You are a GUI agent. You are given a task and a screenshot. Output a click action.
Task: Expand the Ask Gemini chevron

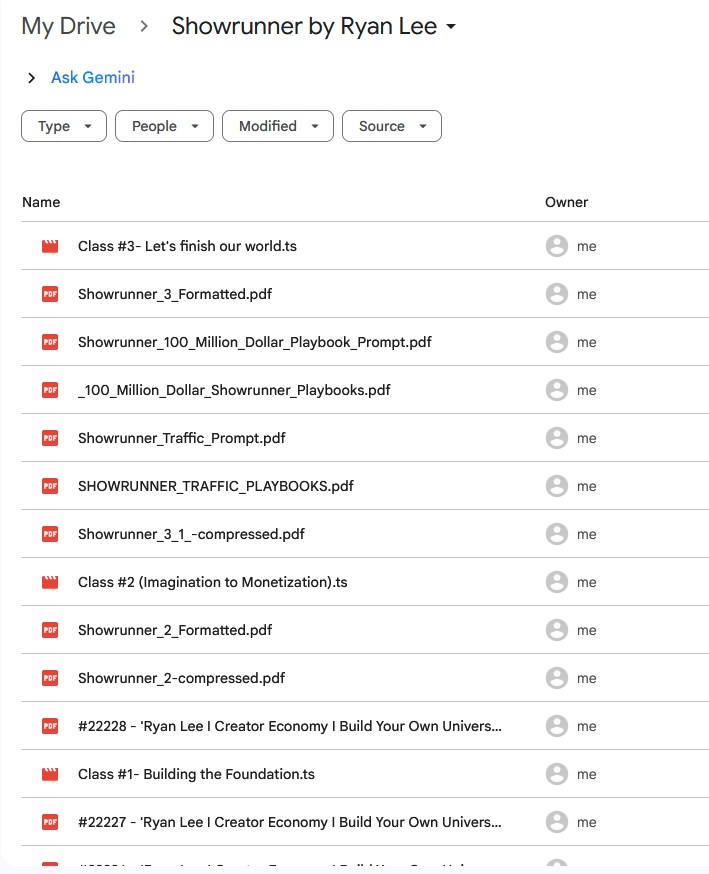(x=32, y=78)
